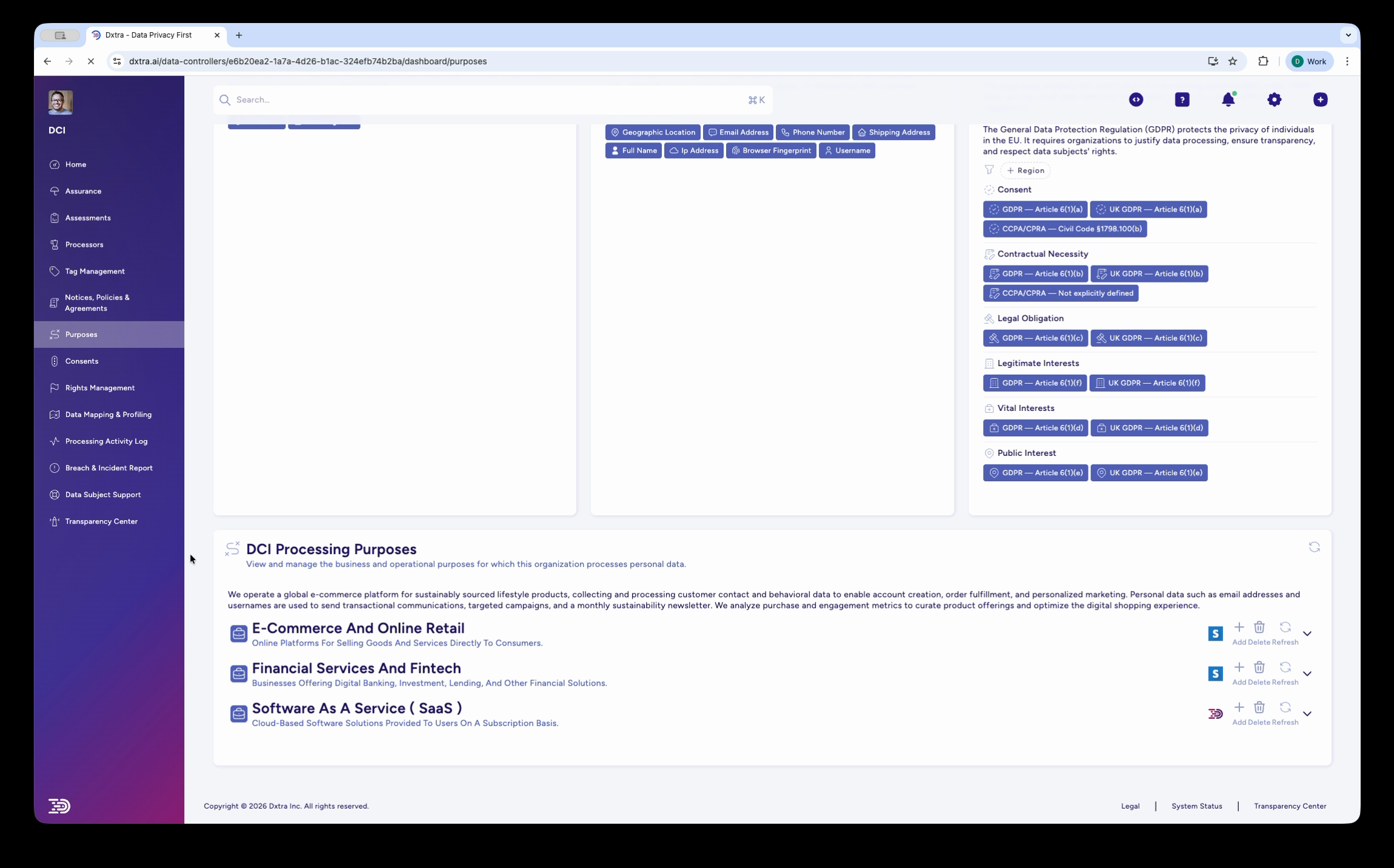Expand the Software As A Service purpose
This screenshot has height=868, width=1394.
1307,713
